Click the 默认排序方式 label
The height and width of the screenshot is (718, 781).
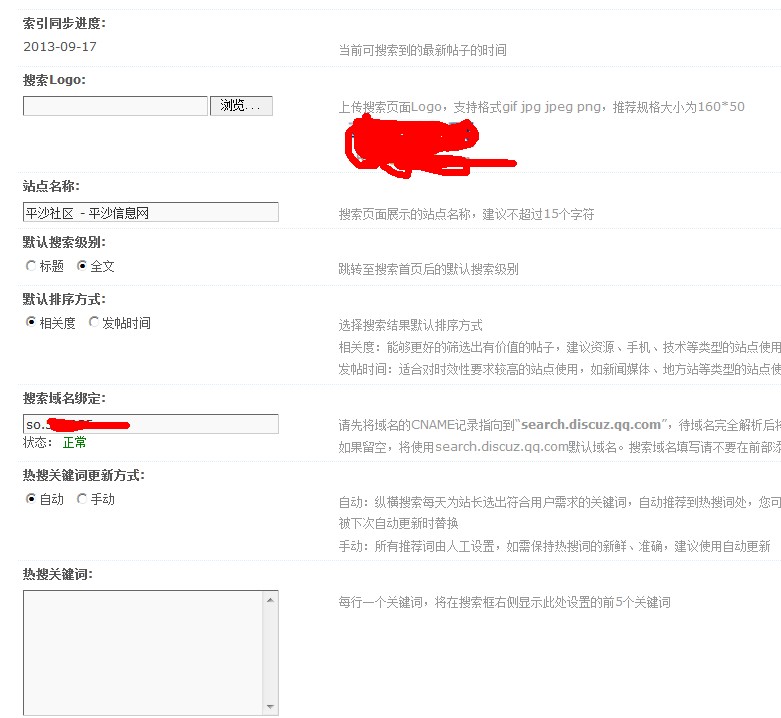point(64,299)
